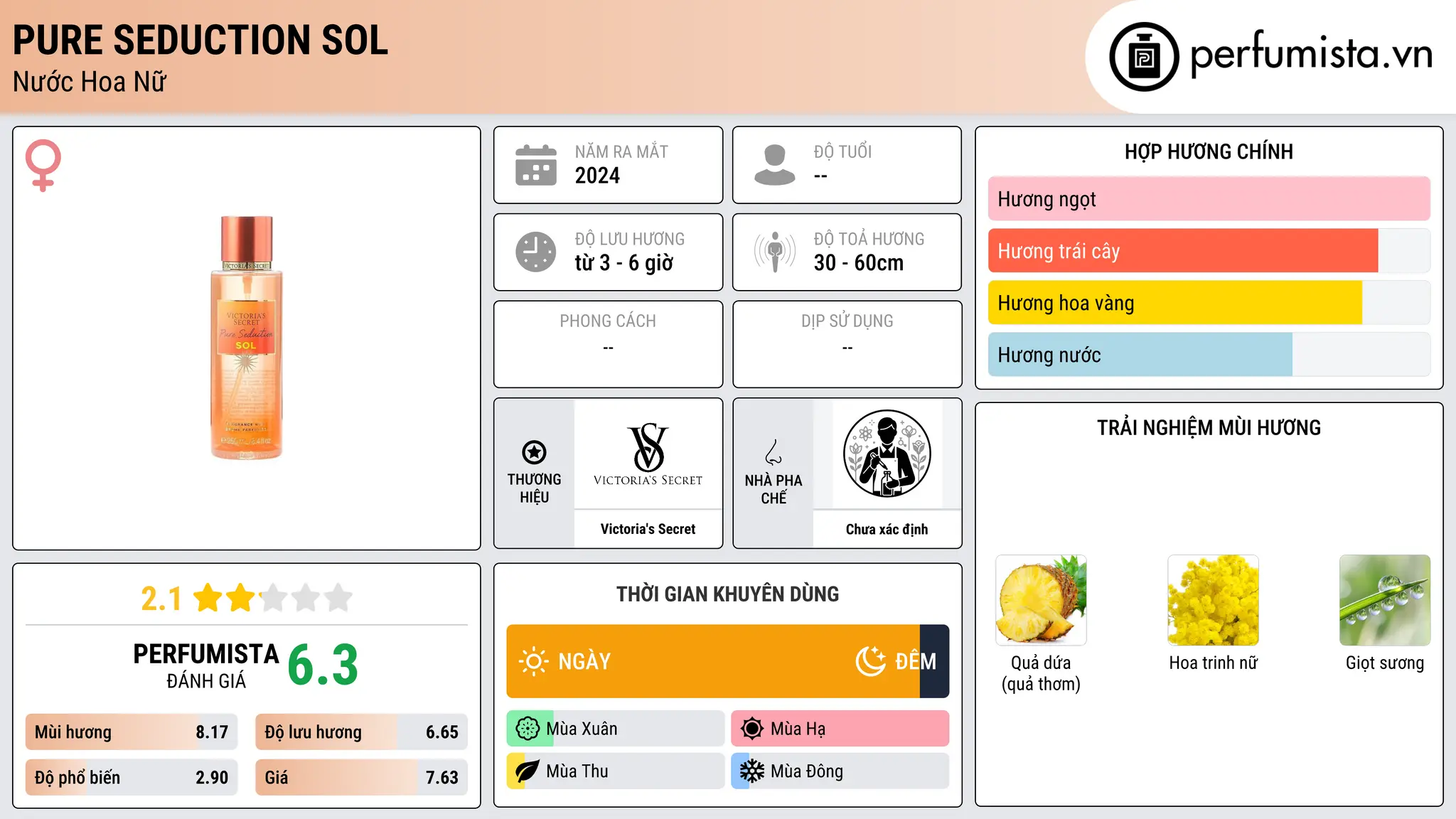Click the perfumer illustration icon
1456x819 pixels.
point(887,454)
